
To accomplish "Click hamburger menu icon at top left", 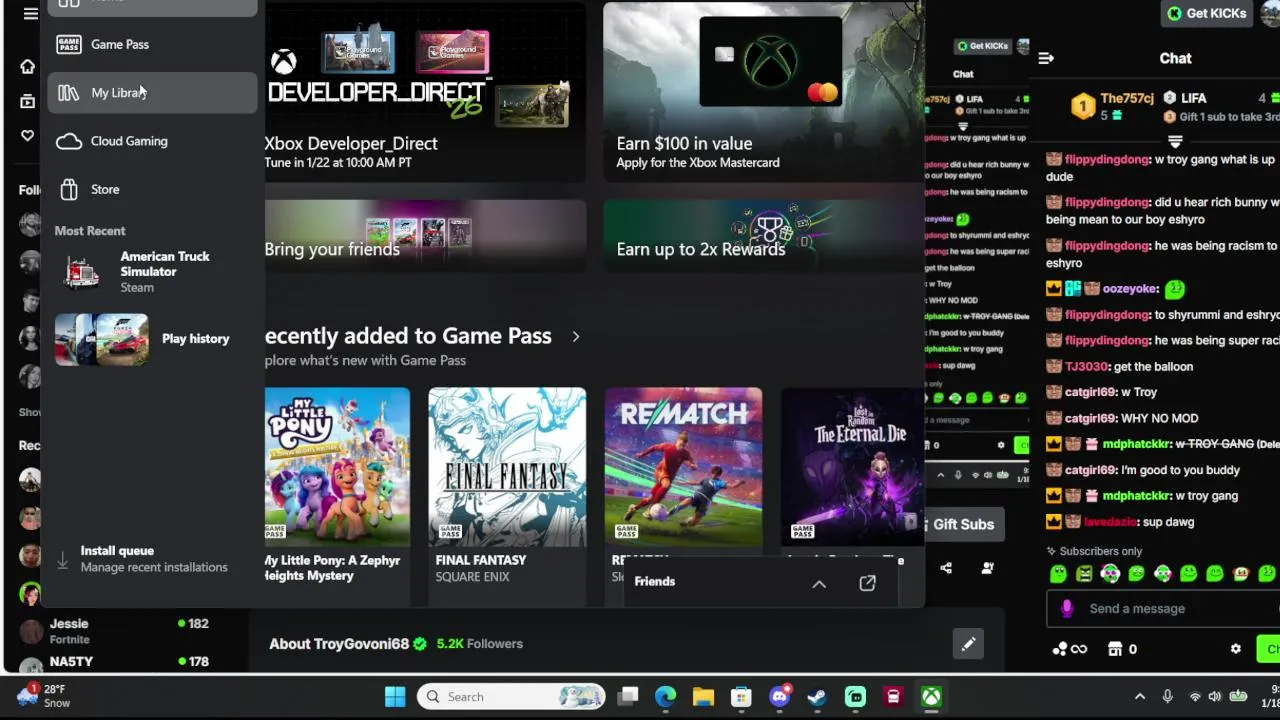I will point(31,13).
